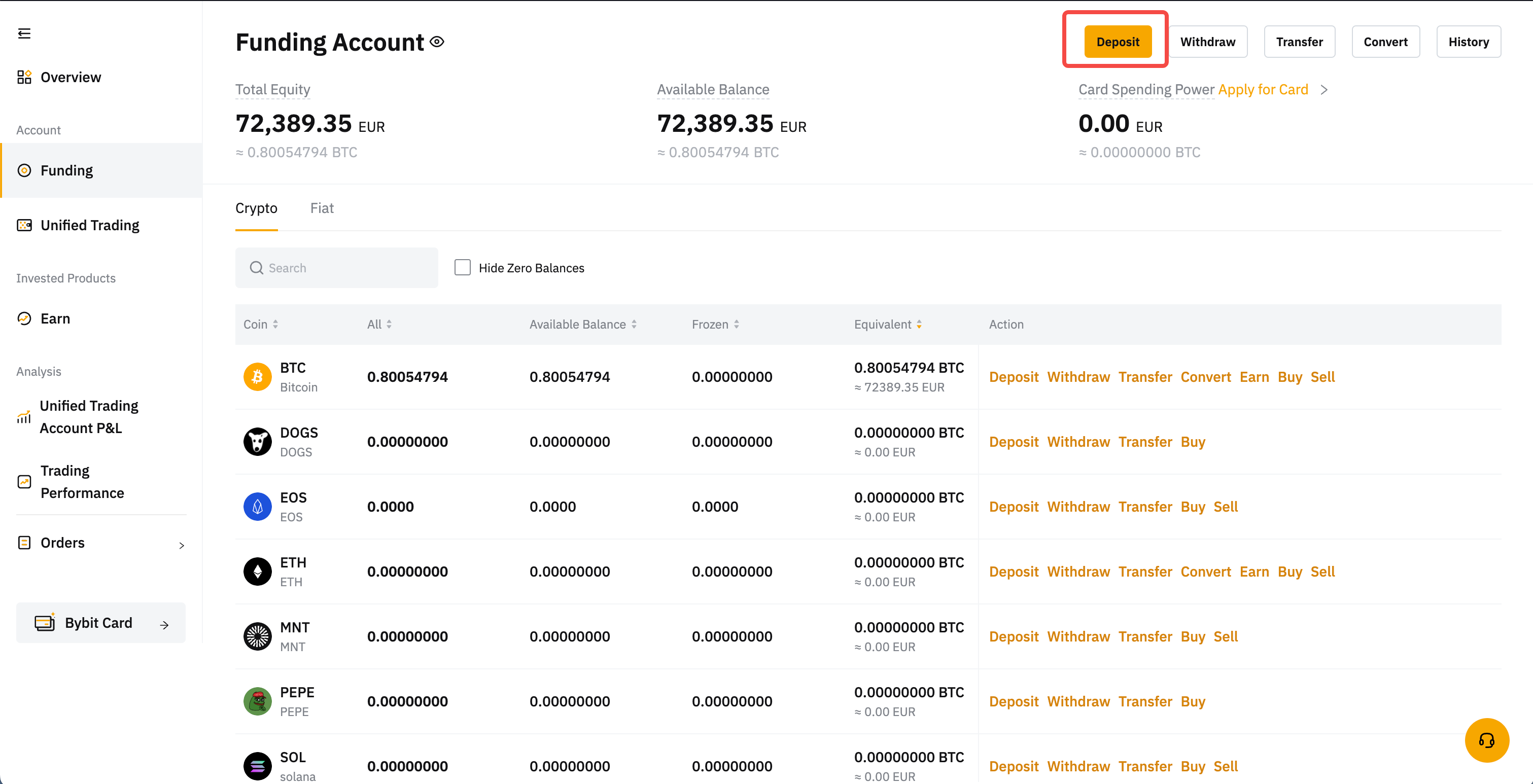Click the yellow Deposit button
Screen dimensions: 1533x784
tap(1117, 42)
